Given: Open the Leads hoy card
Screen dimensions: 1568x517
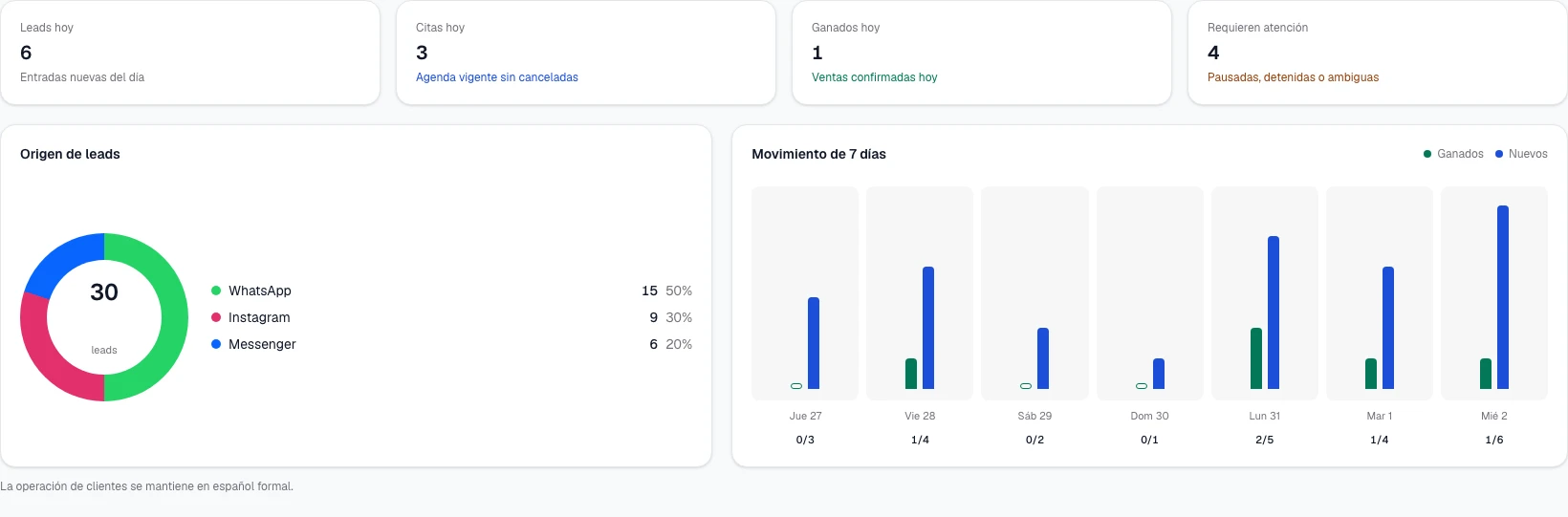Looking at the screenshot, I should click(190, 53).
